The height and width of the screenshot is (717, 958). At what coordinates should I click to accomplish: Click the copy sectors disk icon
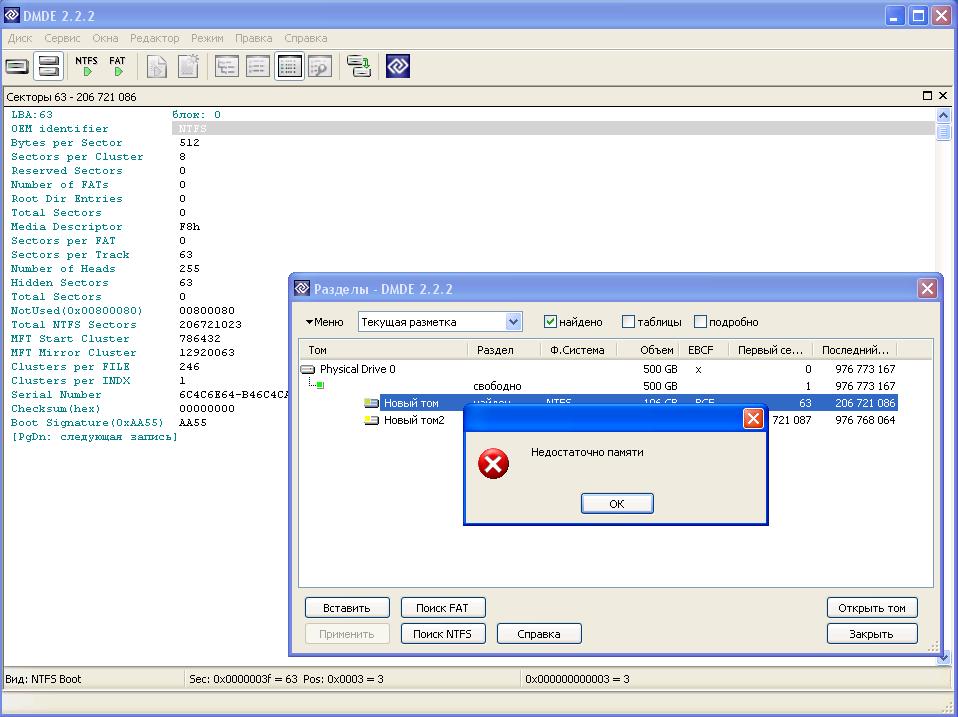pyautogui.click(x=359, y=67)
